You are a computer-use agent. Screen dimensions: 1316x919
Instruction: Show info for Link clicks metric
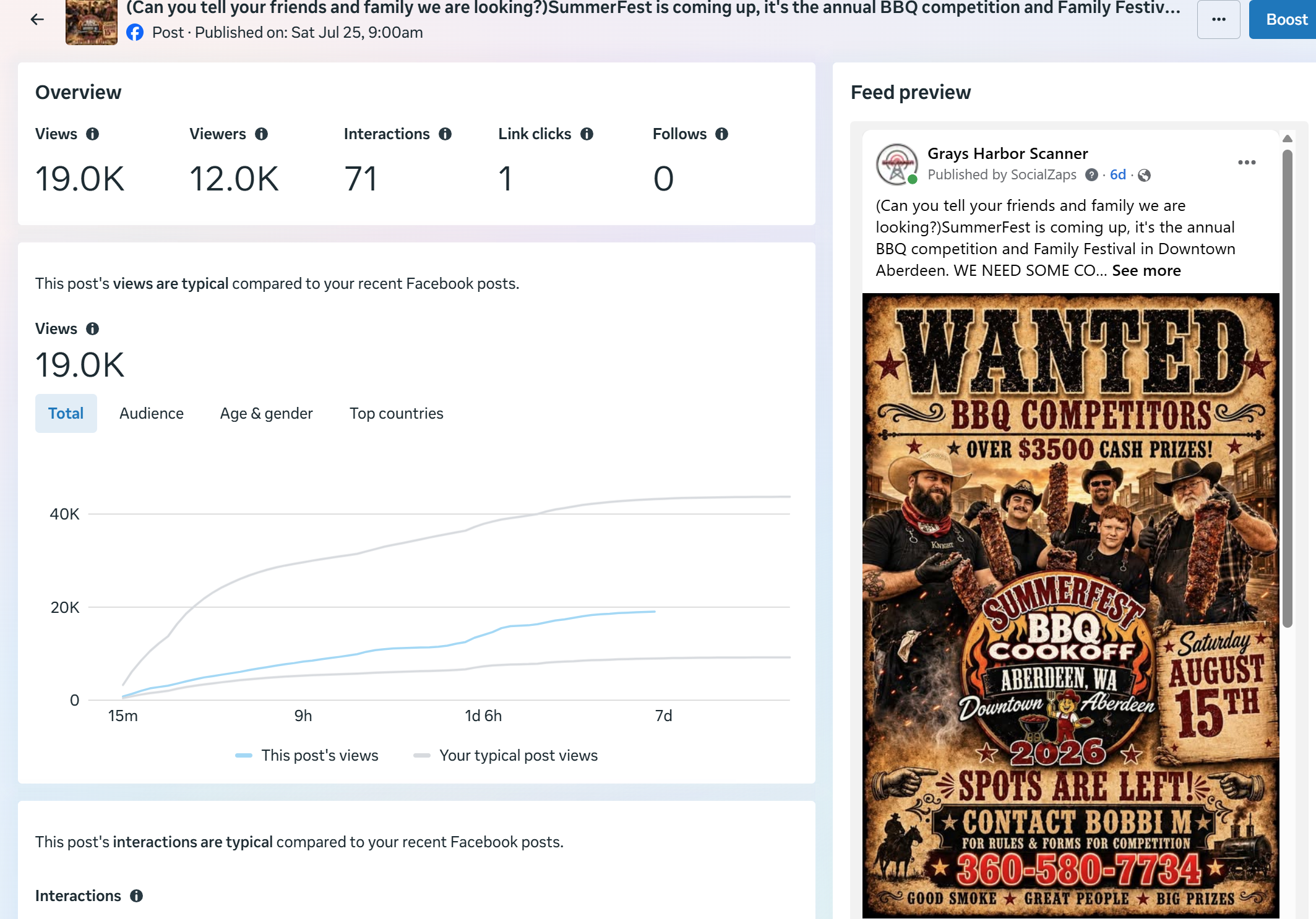click(587, 134)
